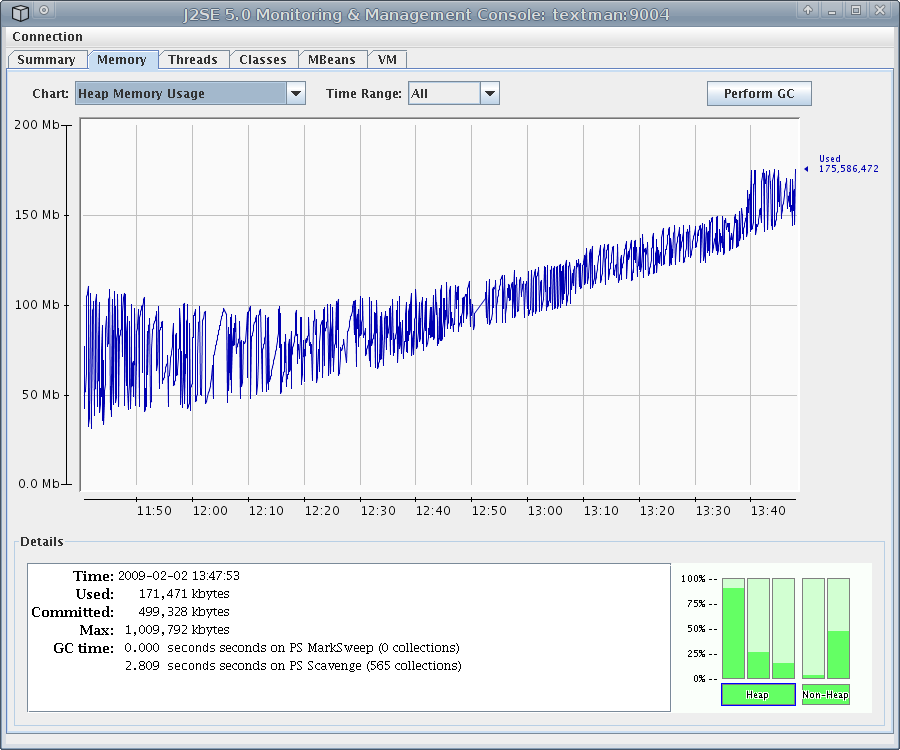
Task: Open the Classes tab
Action: 263,59
